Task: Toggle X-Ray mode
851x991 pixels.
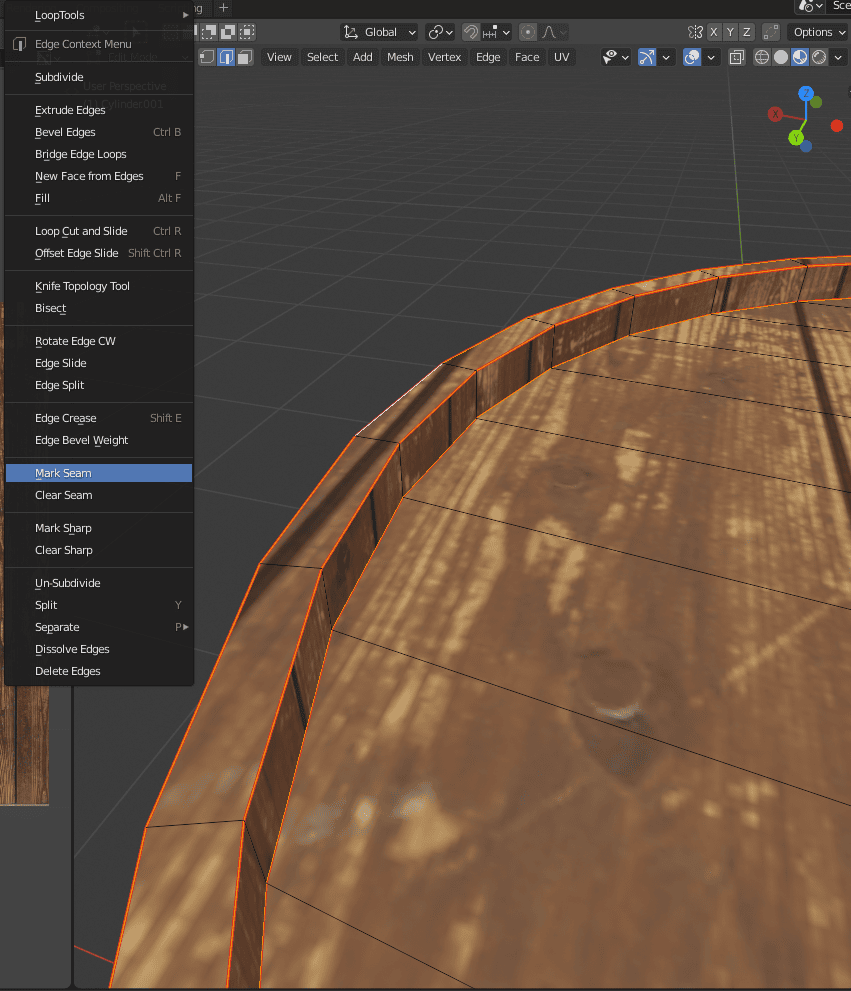Action: click(737, 57)
